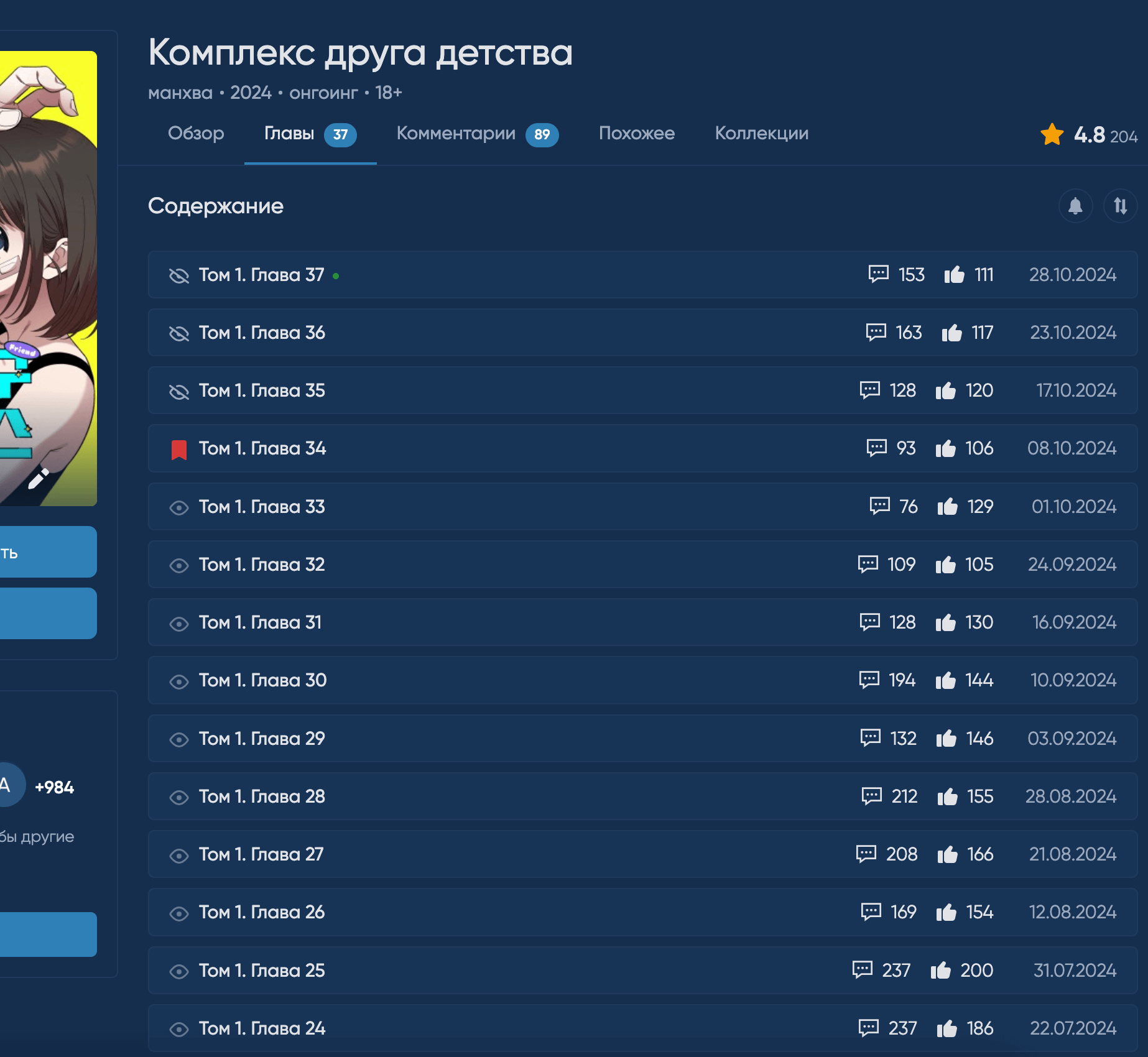Image resolution: width=1148 pixels, height=1057 pixels.
Task: Like Глава 37 with thumbs-up
Action: coord(954,274)
